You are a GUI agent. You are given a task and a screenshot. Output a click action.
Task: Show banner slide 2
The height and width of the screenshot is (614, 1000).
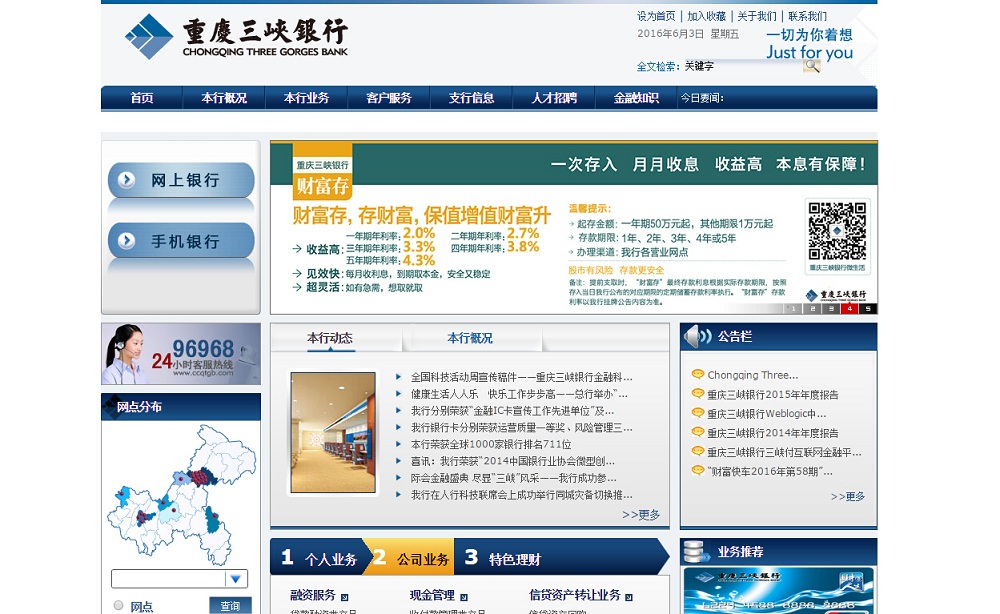point(812,309)
